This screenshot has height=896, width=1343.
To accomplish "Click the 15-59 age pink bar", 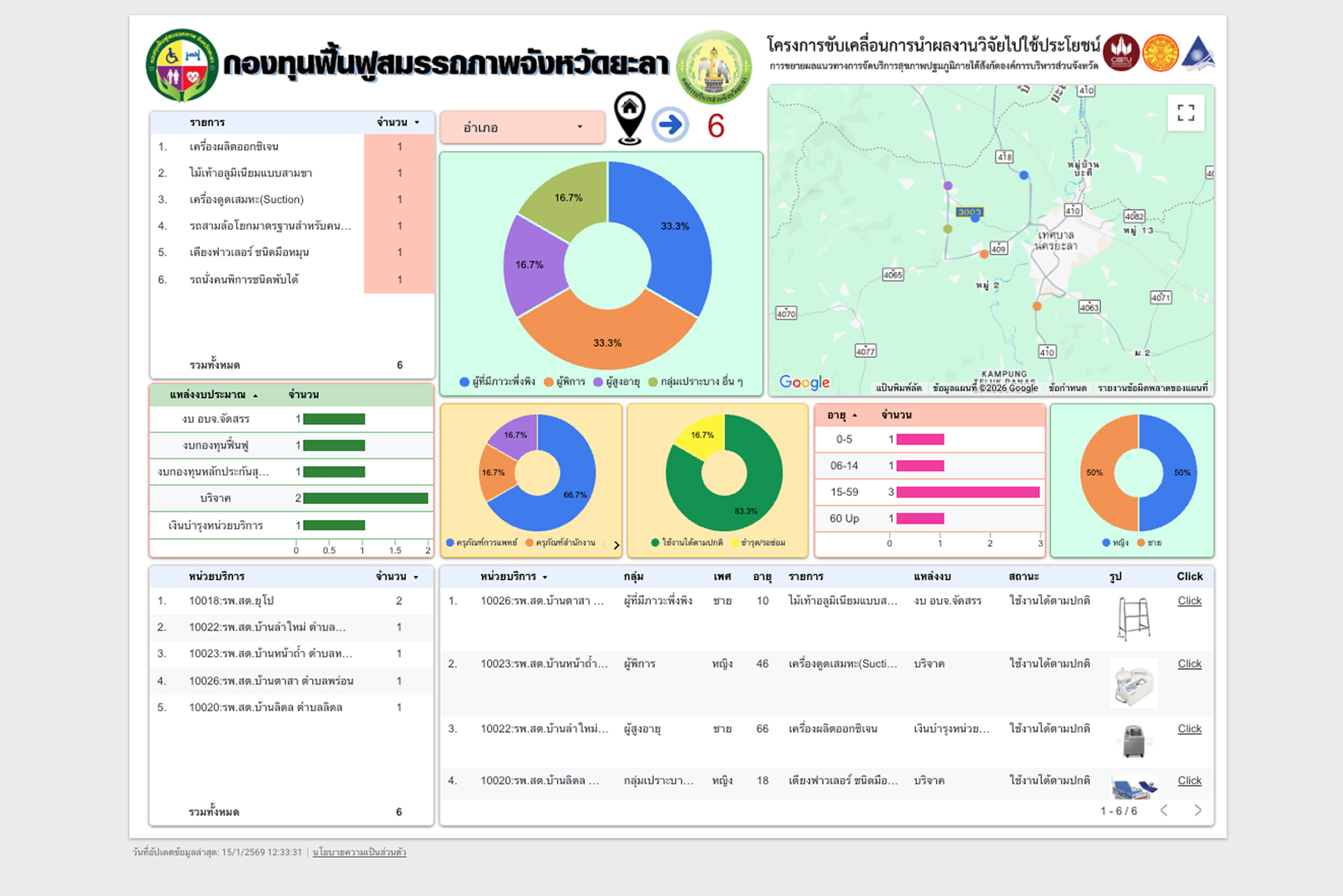I will pyautogui.click(x=967, y=493).
